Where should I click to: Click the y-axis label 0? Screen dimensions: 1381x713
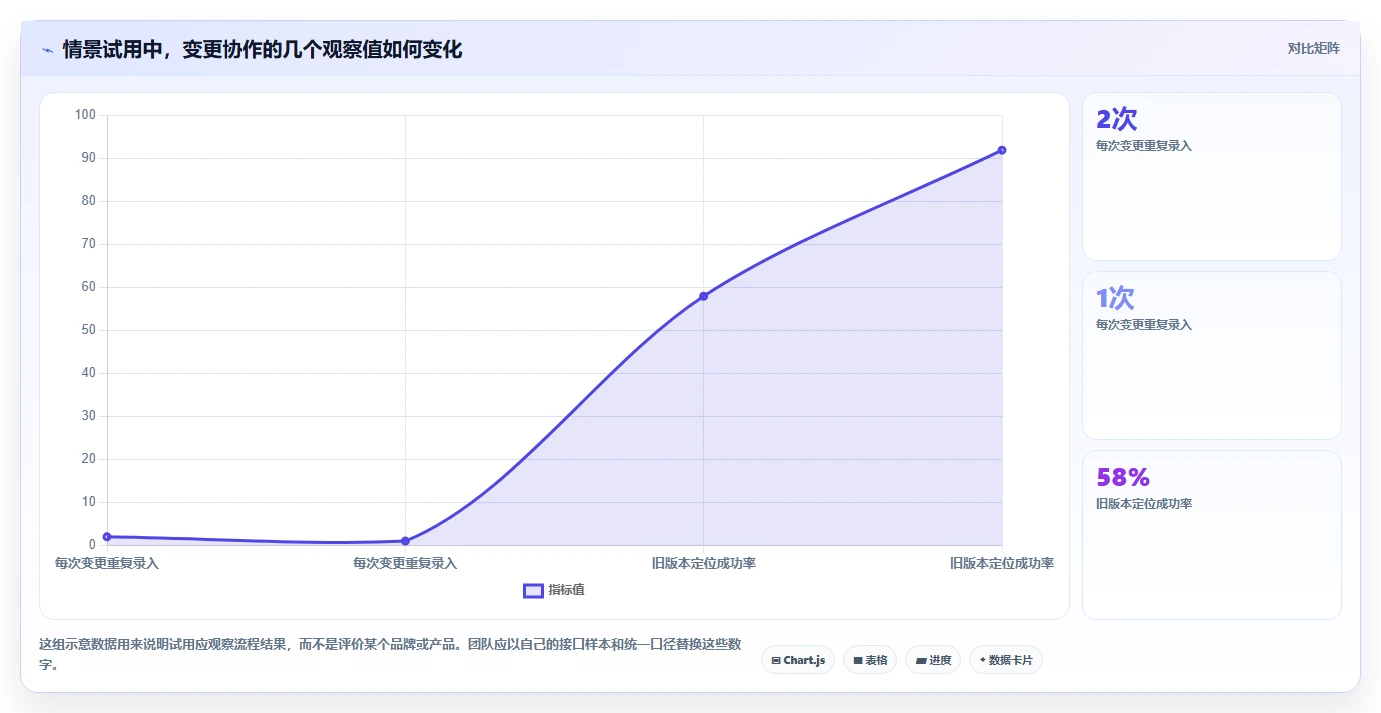(x=92, y=545)
